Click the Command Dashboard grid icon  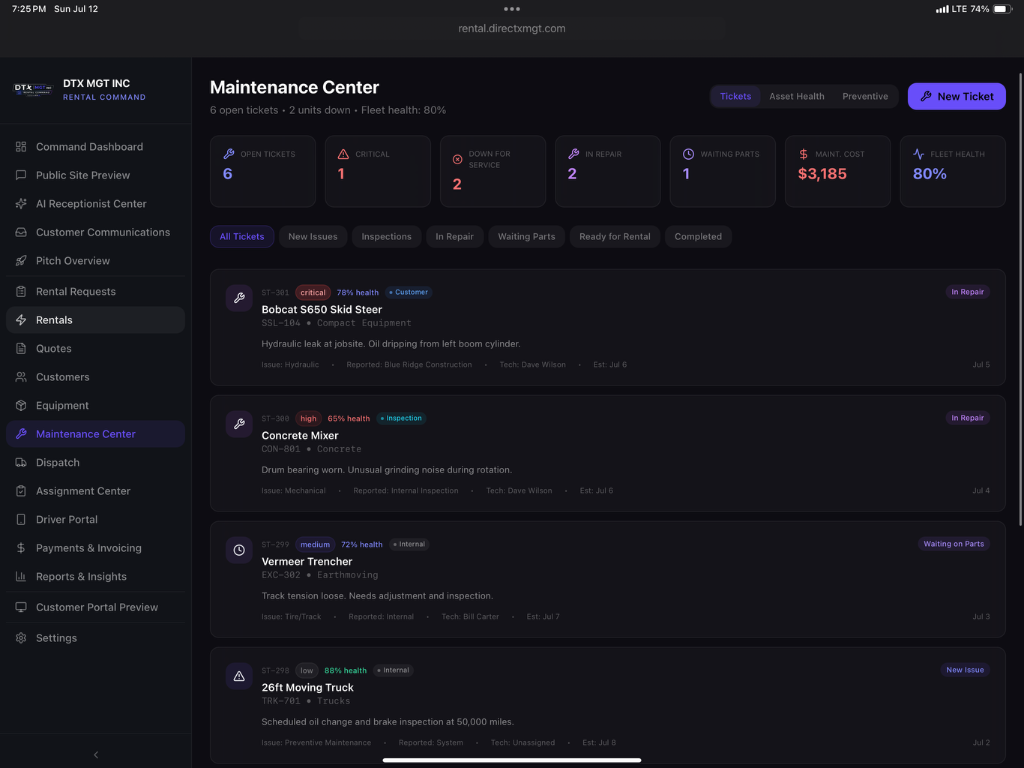click(21, 147)
